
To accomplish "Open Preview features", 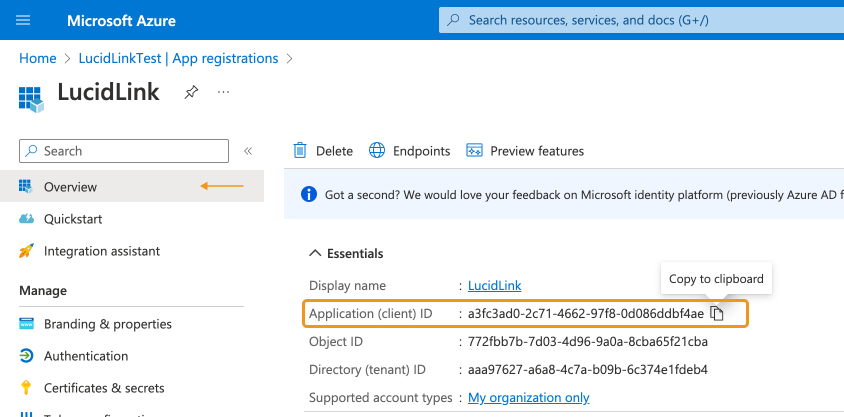I will 525,151.
